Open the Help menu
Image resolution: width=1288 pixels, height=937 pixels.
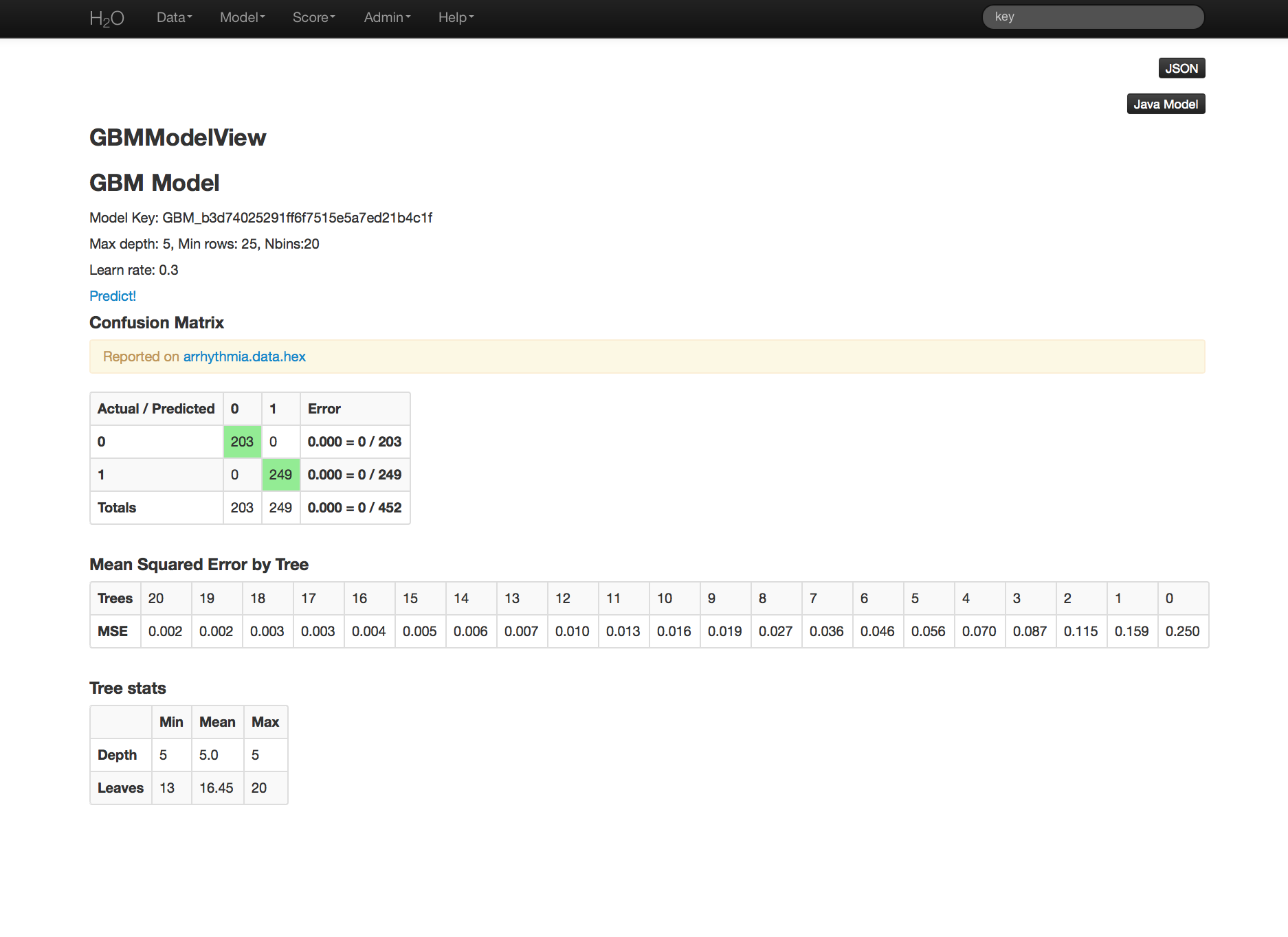pyautogui.click(x=456, y=18)
